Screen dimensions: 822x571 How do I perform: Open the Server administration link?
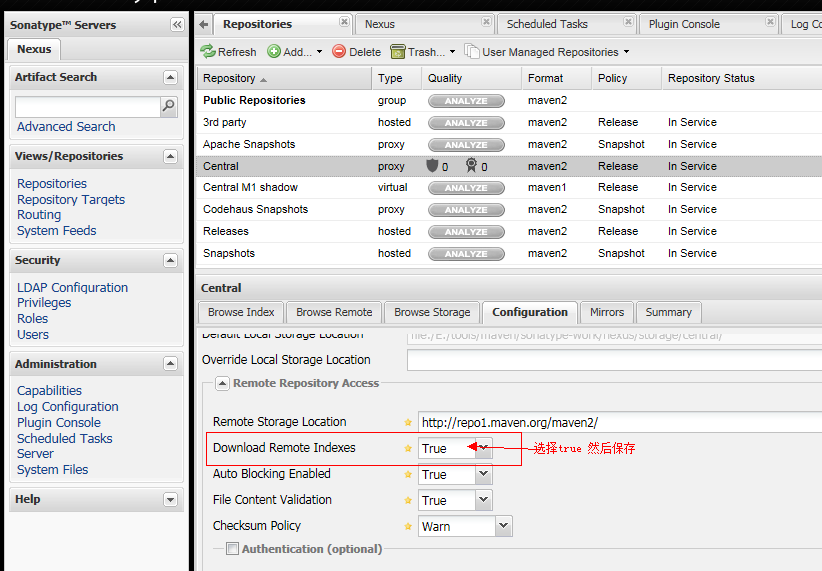(35, 454)
